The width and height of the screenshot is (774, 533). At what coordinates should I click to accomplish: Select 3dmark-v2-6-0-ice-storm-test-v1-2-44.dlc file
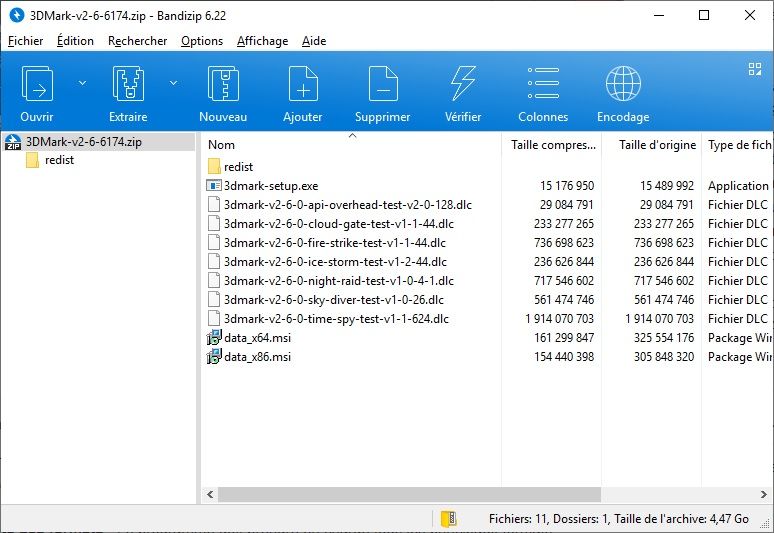335,262
